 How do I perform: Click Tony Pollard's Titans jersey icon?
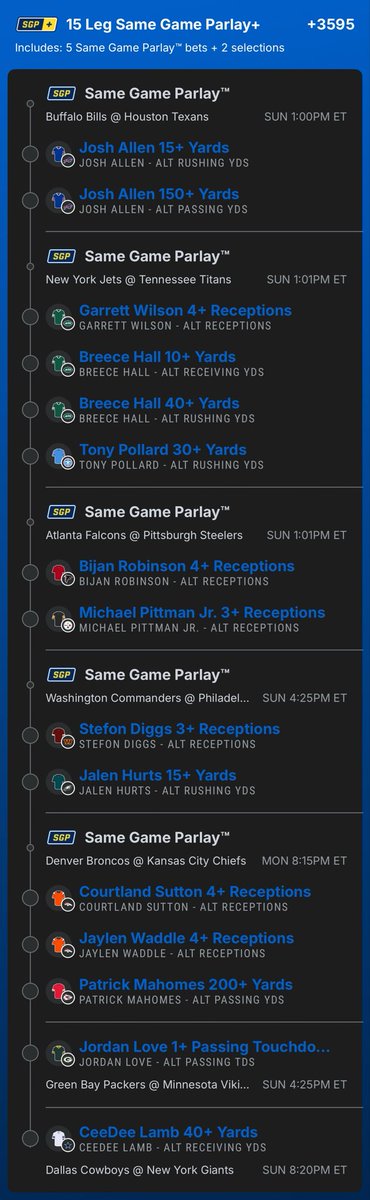pyautogui.click(x=60, y=457)
